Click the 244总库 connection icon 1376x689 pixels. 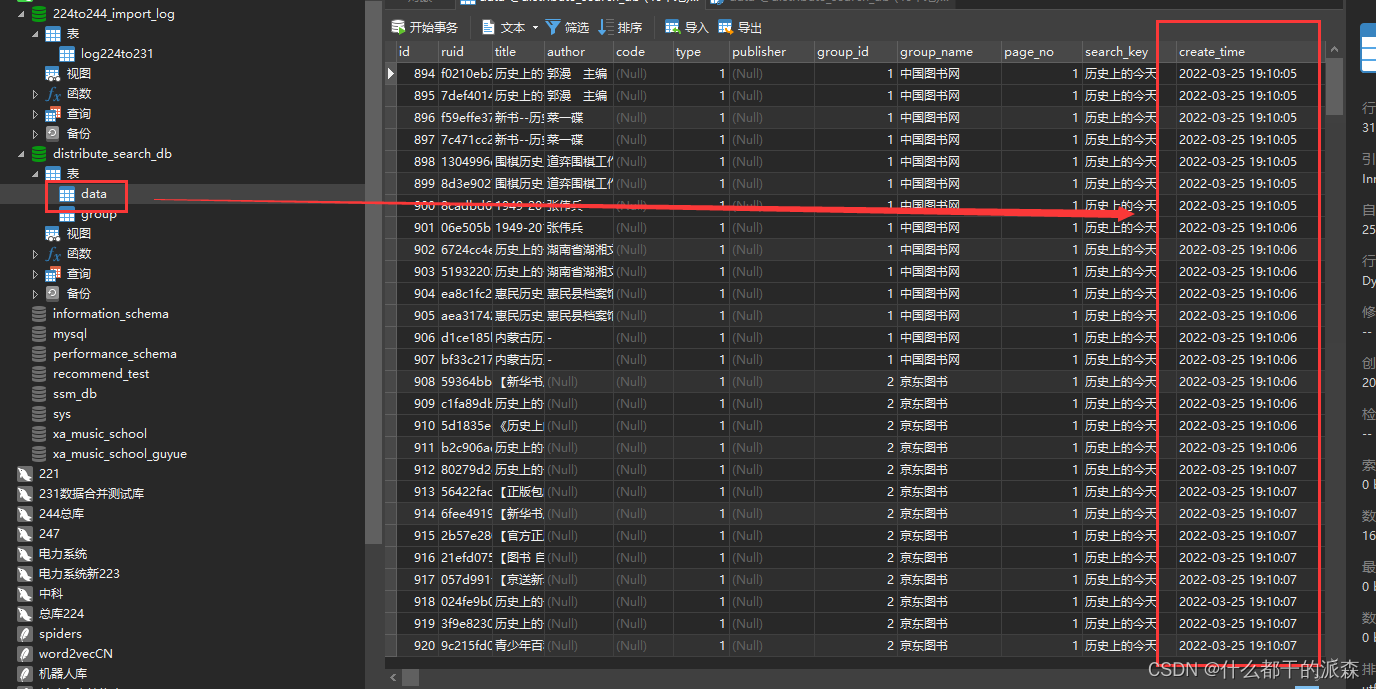tap(25, 514)
